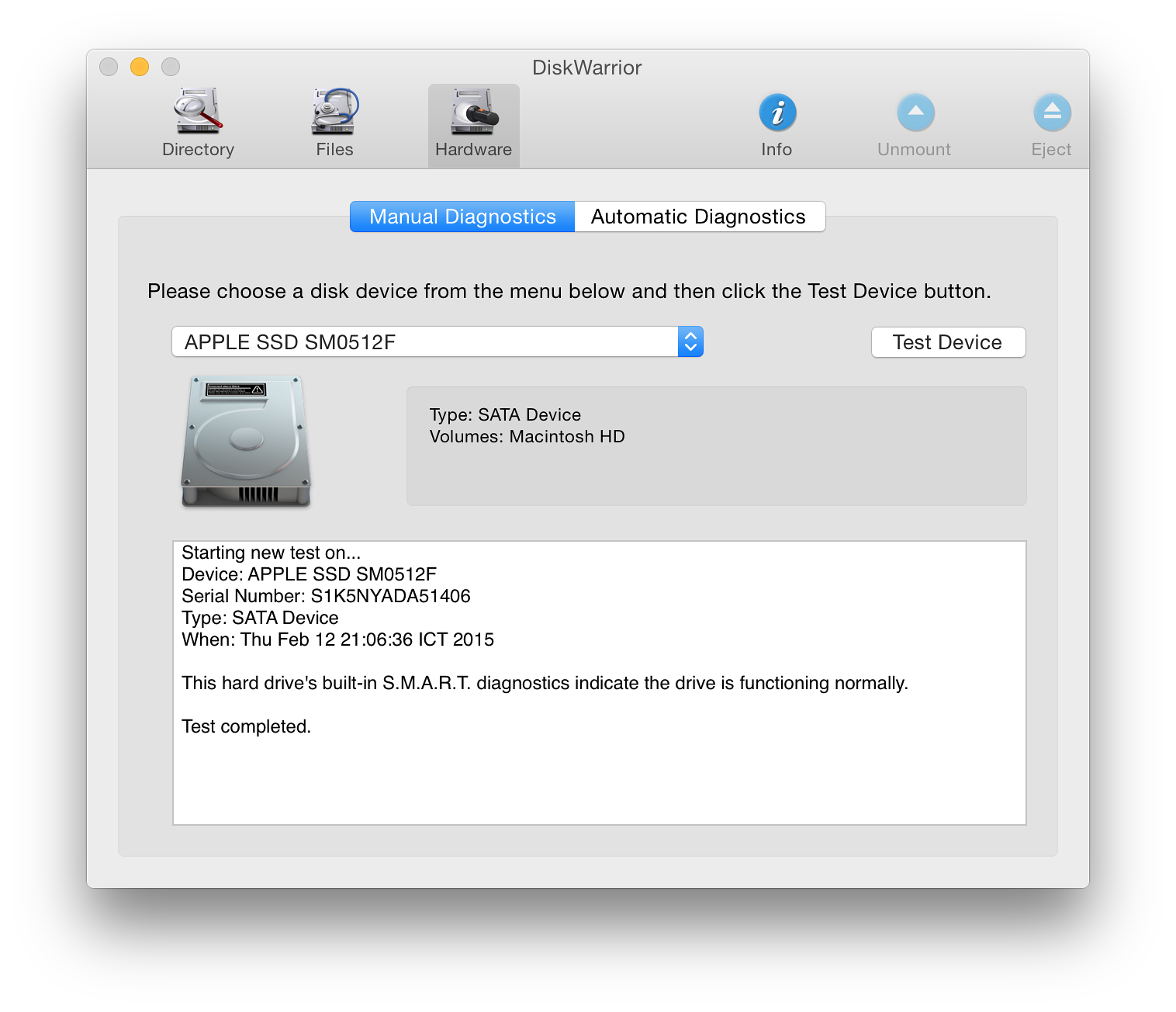Click 'Starting new test on...' log line

click(x=271, y=553)
